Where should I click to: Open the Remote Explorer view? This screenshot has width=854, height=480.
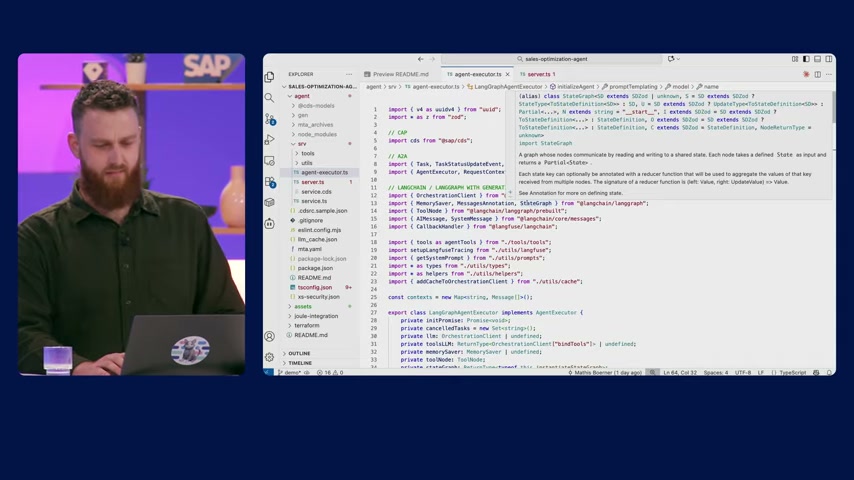[x=270, y=161]
